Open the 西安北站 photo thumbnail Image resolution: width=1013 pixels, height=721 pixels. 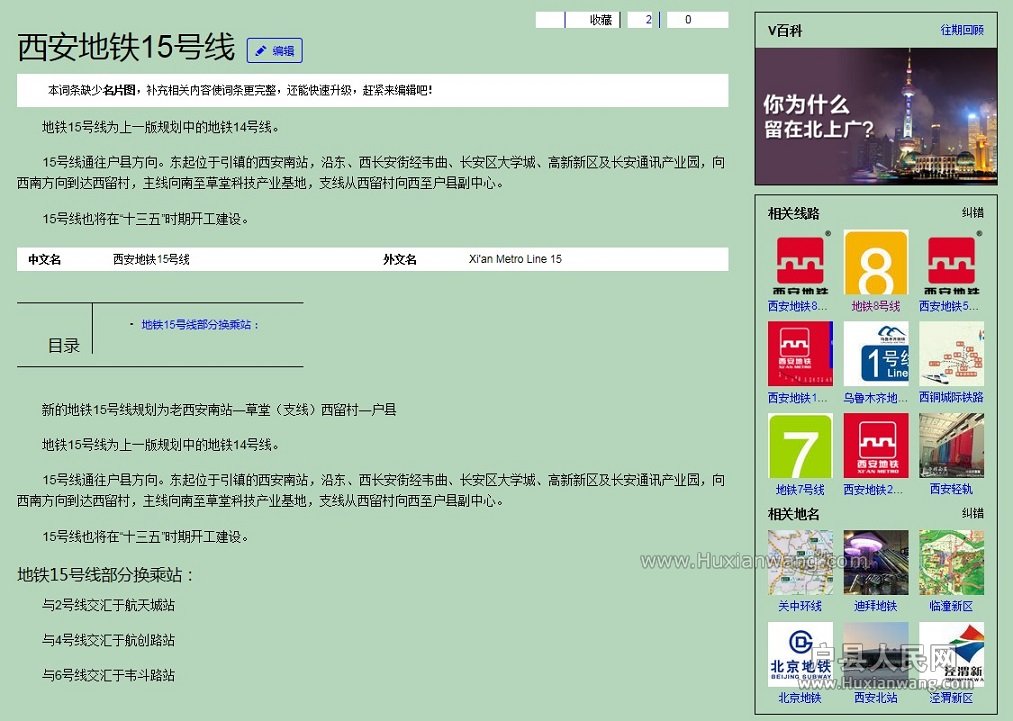click(x=875, y=654)
